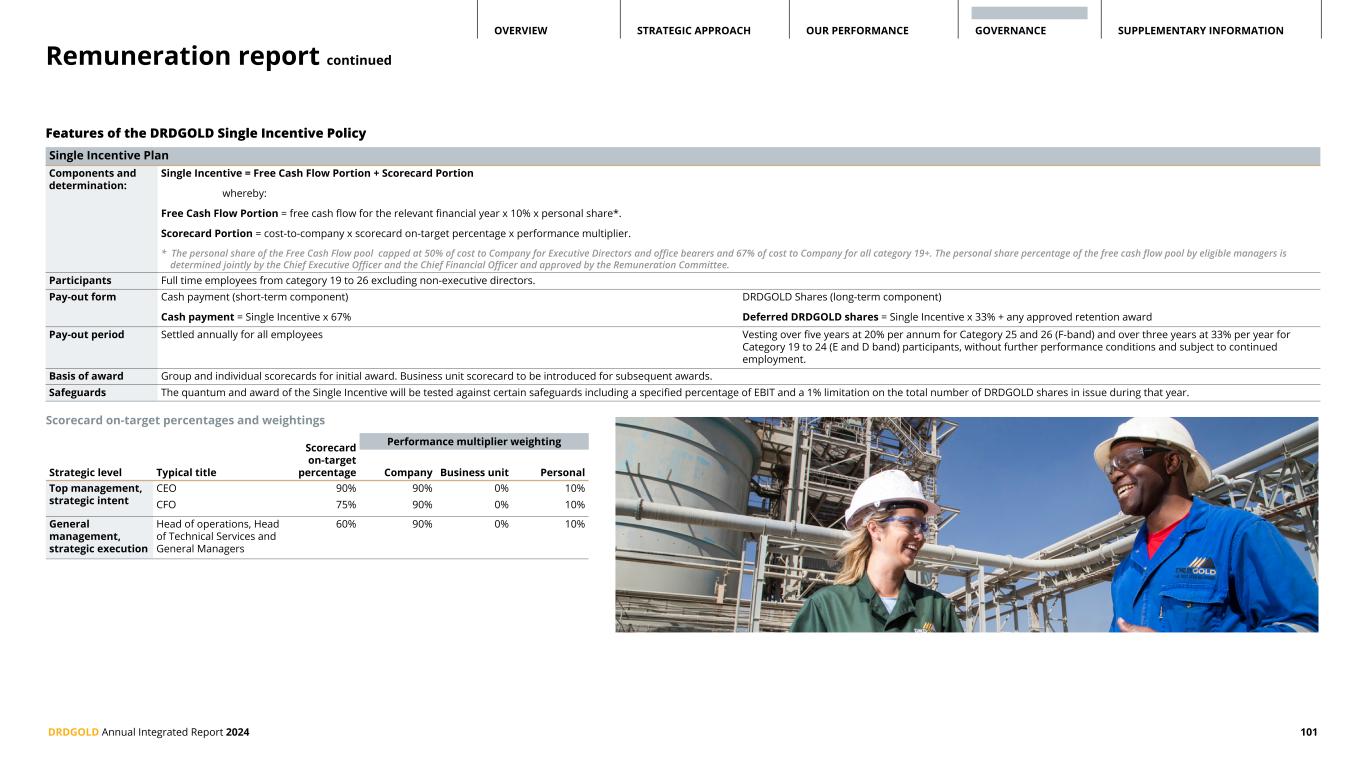The width and height of the screenshot is (1365, 767).
Task: Go to the OUR PERFORMANCE tab
Action: 857,31
